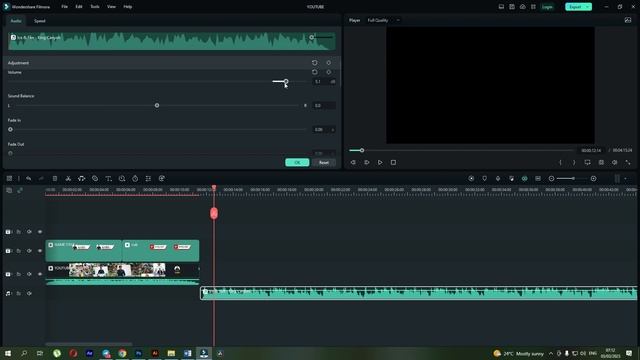640x360 pixels.
Task: Mute the top video track
Action: point(29,232)
